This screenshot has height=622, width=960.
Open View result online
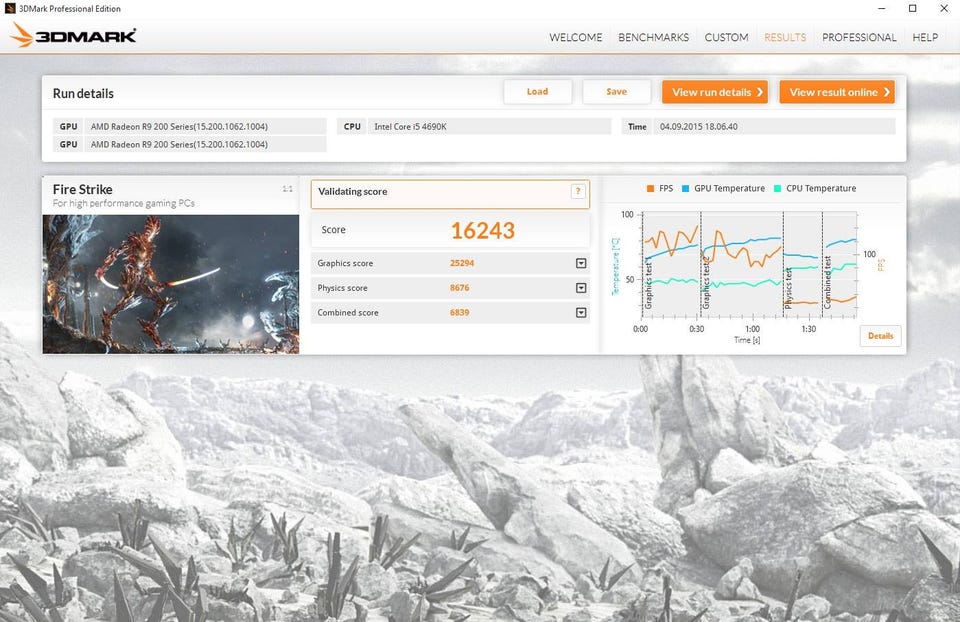pos(837,92)
